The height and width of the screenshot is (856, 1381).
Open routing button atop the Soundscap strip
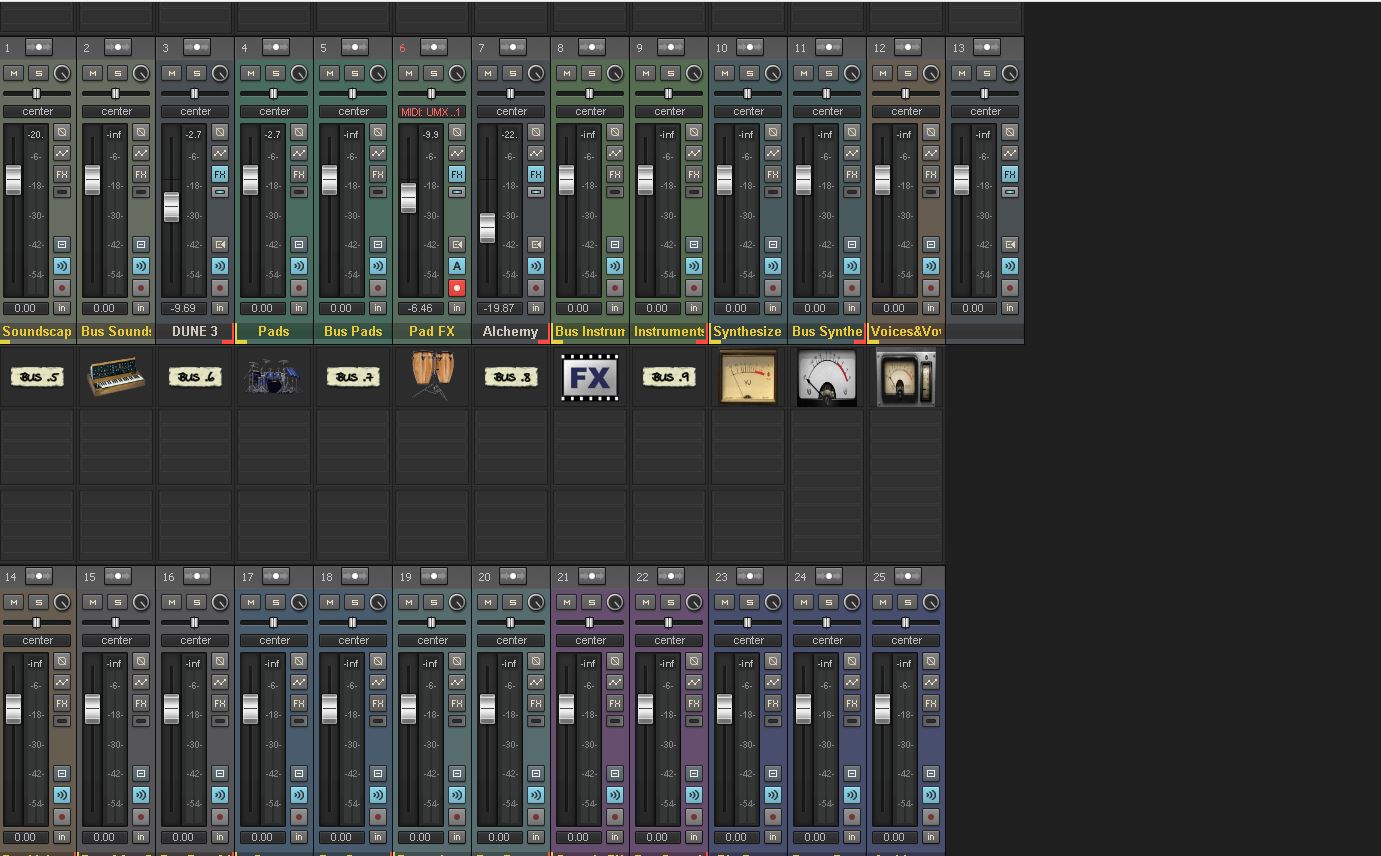pos(38,47)
